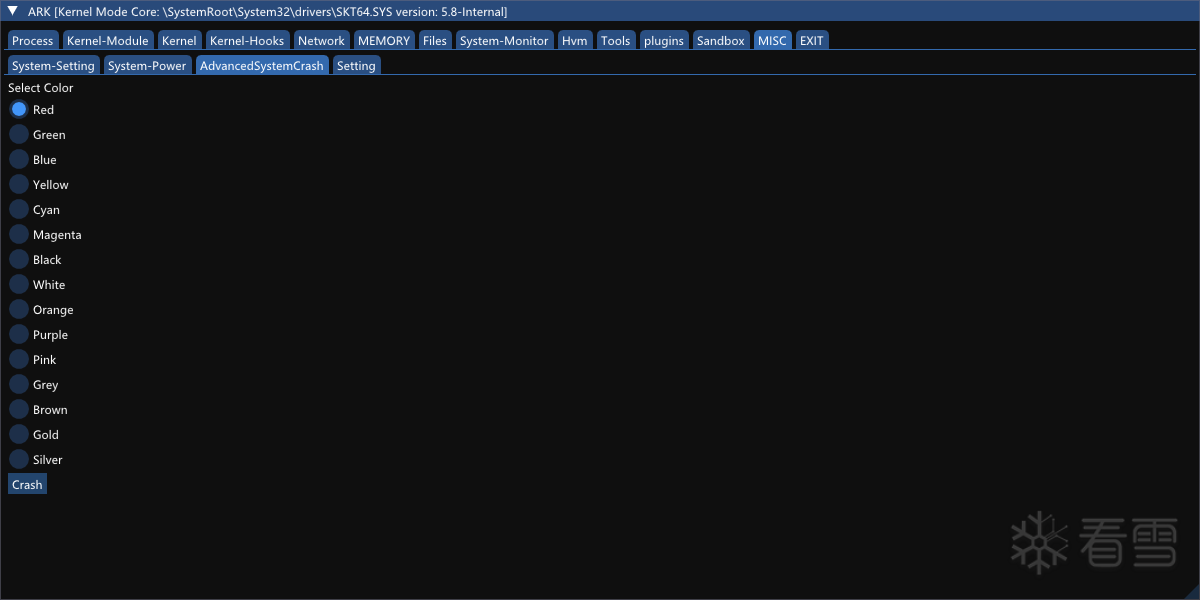This screenshot has height=600, width=1200.
Task: Pick the Magenta crash color
Action: click(19, 234)
